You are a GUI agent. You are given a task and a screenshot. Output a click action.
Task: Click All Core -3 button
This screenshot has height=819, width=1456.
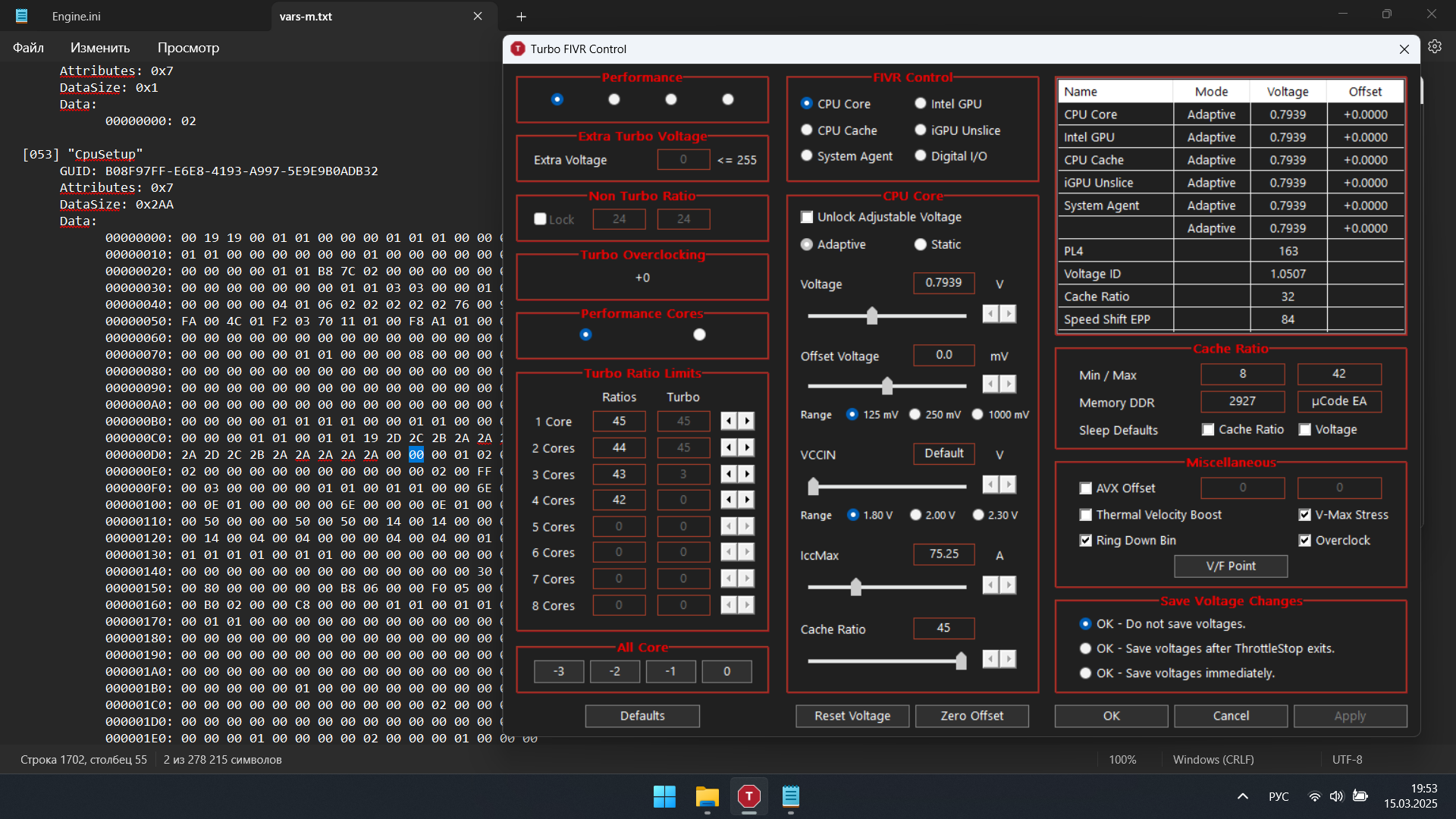[559, 671]
